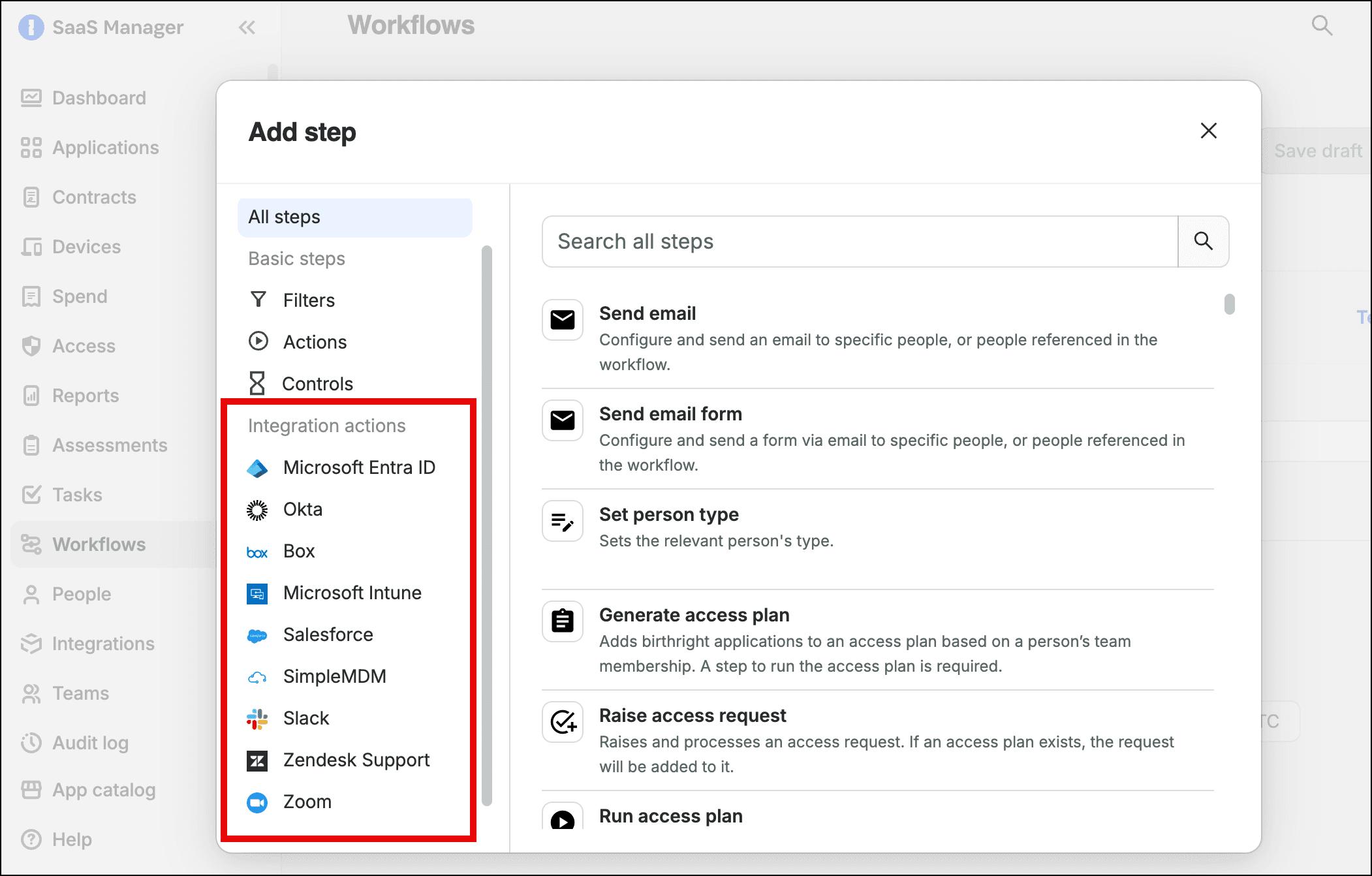Collapse the sidebar with double-chevron icon

pos(247,27)
